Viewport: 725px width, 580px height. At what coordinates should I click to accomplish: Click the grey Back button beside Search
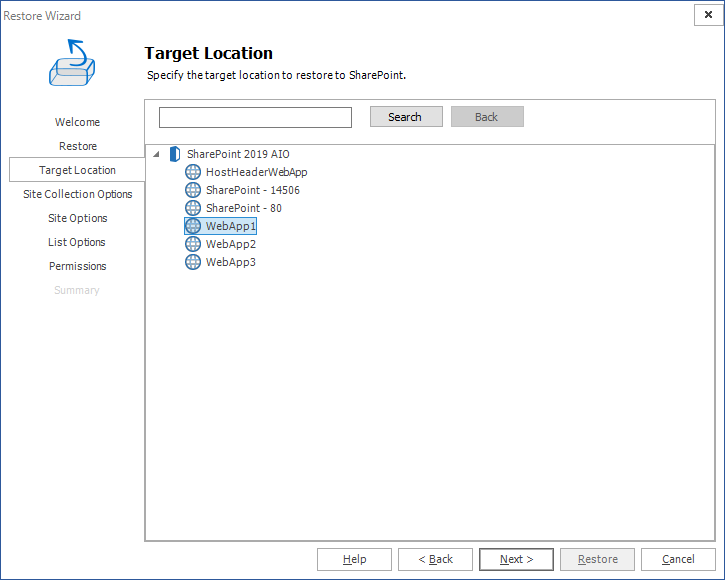coord(487,117)
